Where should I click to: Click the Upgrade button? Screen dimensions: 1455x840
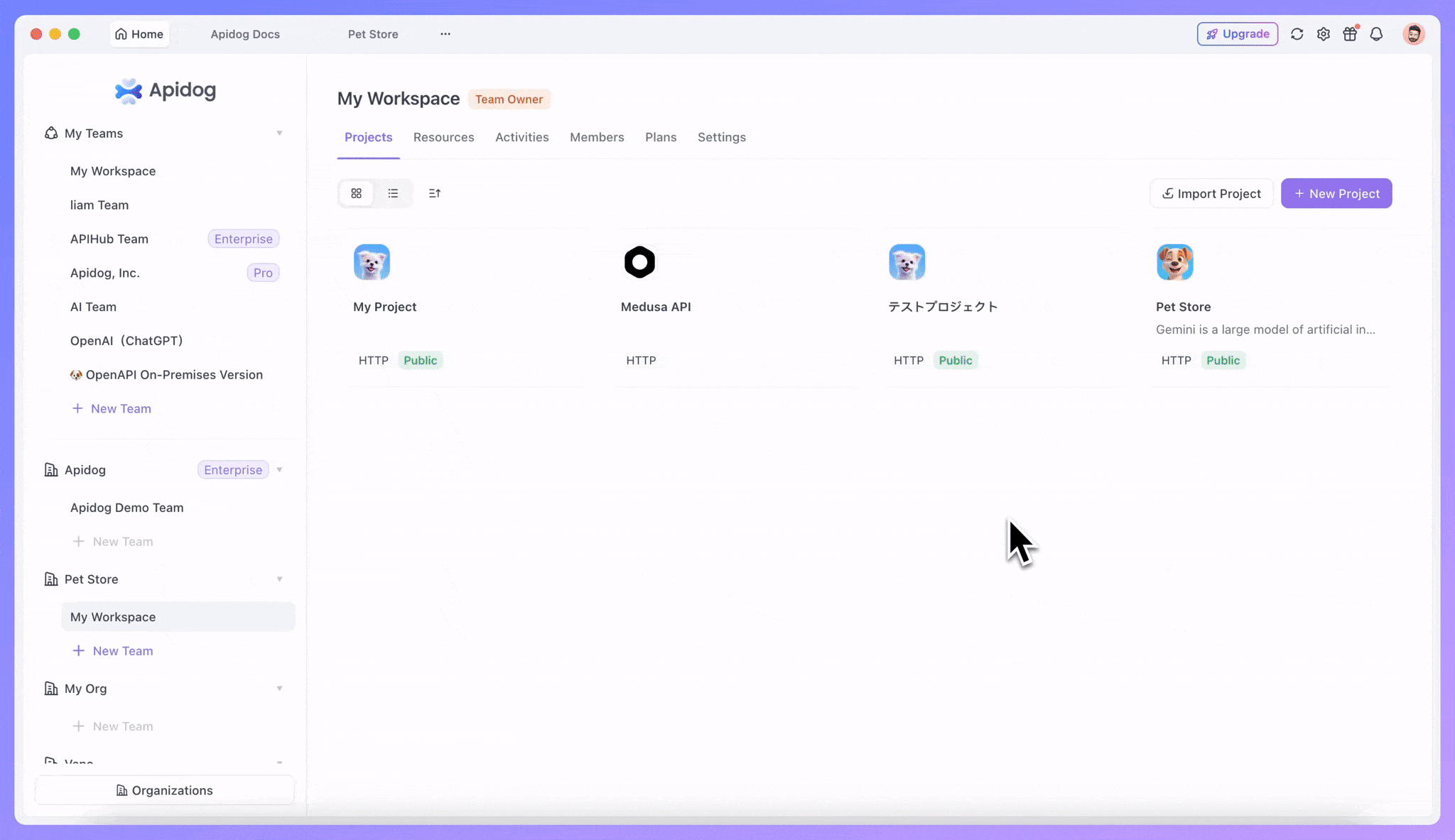click(1238, 34)
